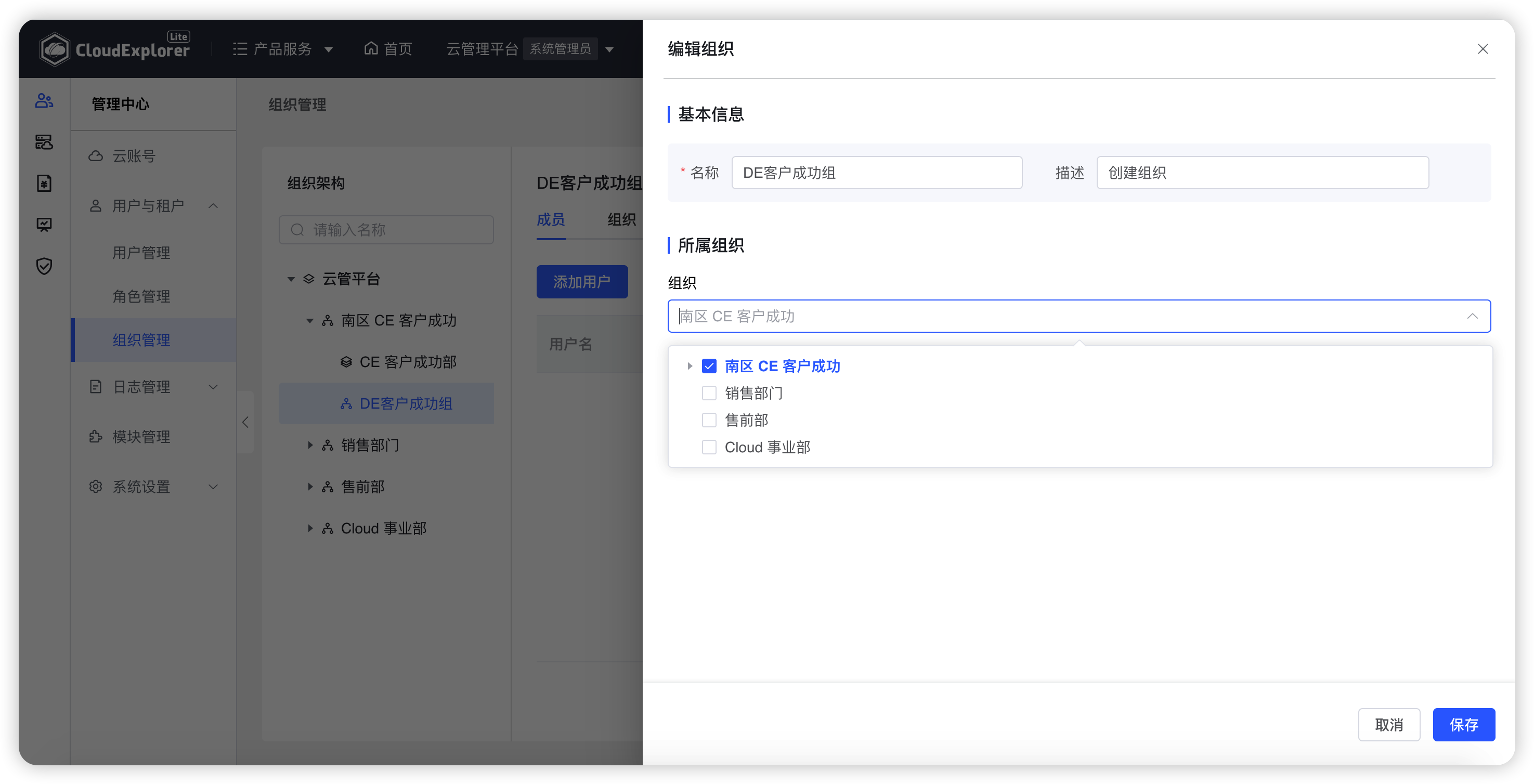Click the org icon of DE客户成功组 tree node

click(346, 403)
